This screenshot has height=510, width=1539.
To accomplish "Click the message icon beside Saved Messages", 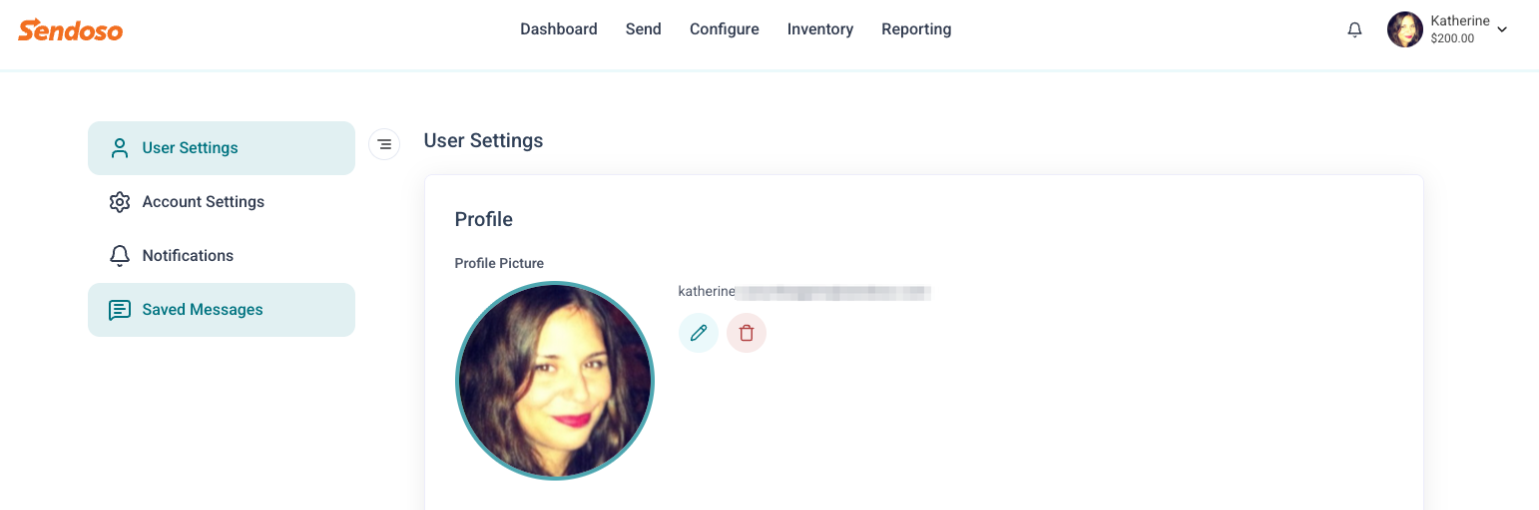I will (x=120, y=310).
